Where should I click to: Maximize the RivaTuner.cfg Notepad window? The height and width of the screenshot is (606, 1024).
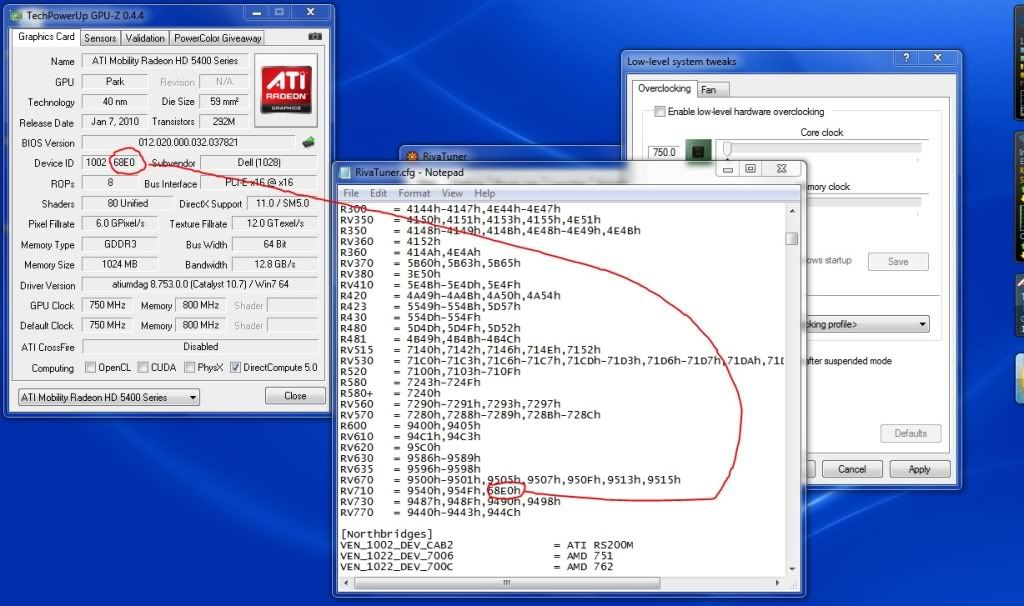tap(750, 169)
